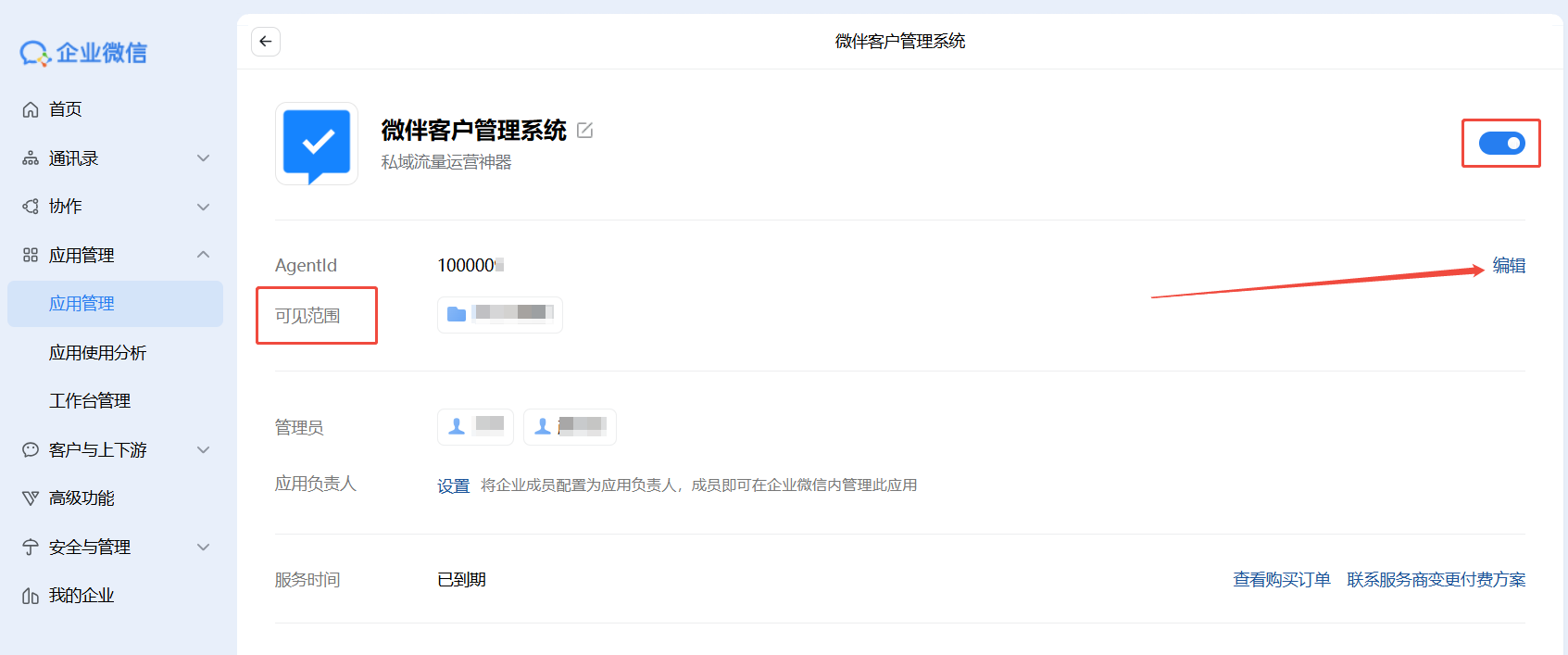Click 联系服务商变更付费方案

point(1436,580)
